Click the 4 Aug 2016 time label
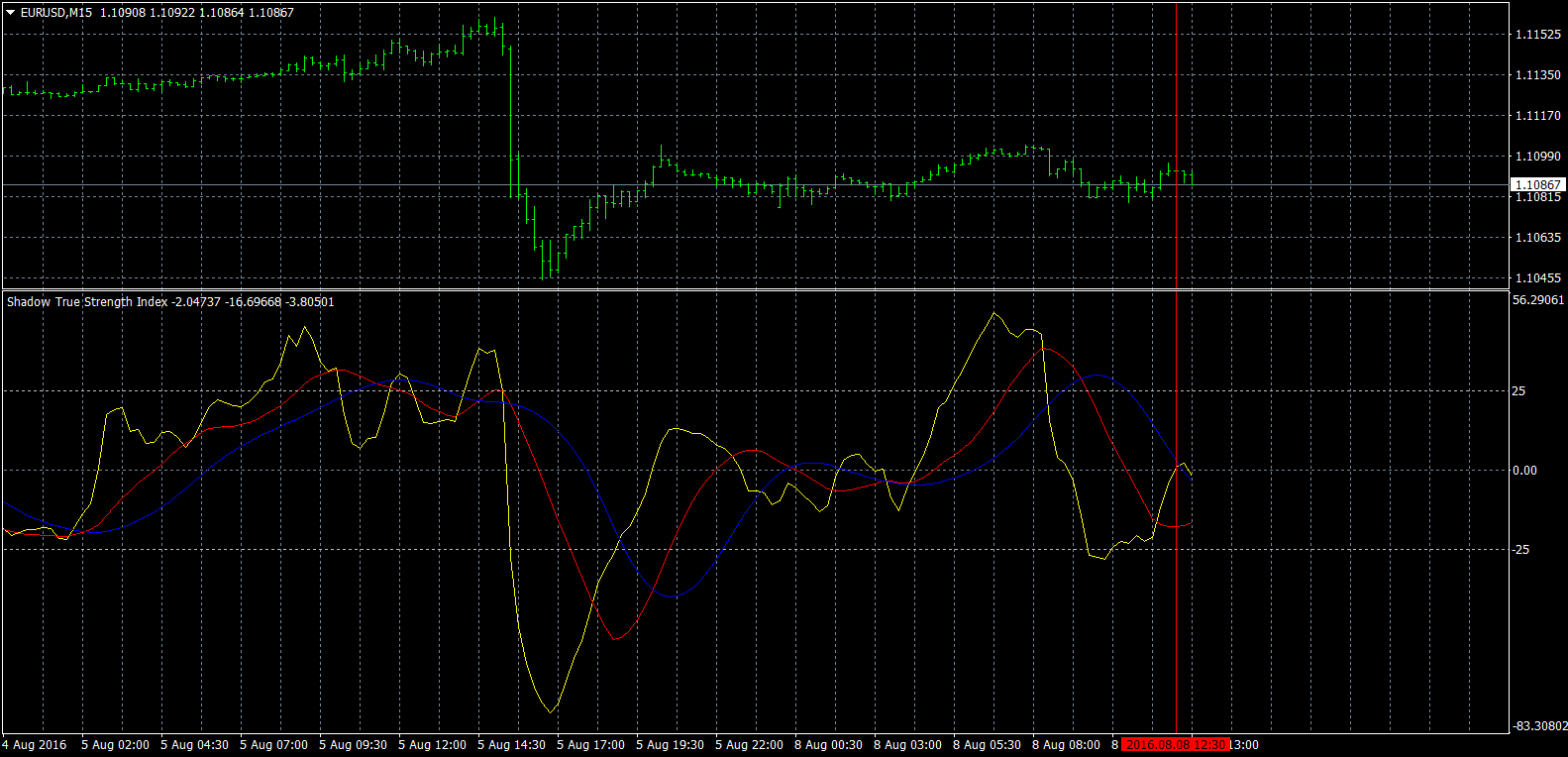1568x757 pixels. [x=35, y=745]
